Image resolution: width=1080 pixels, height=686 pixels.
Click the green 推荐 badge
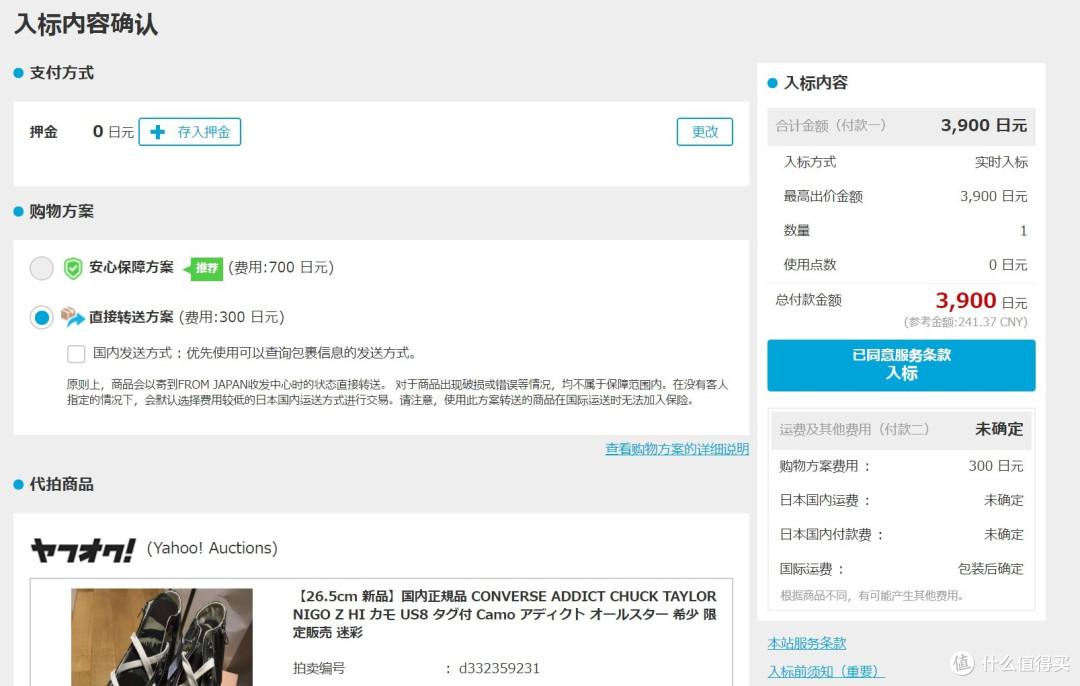click(x=205, y=268)
